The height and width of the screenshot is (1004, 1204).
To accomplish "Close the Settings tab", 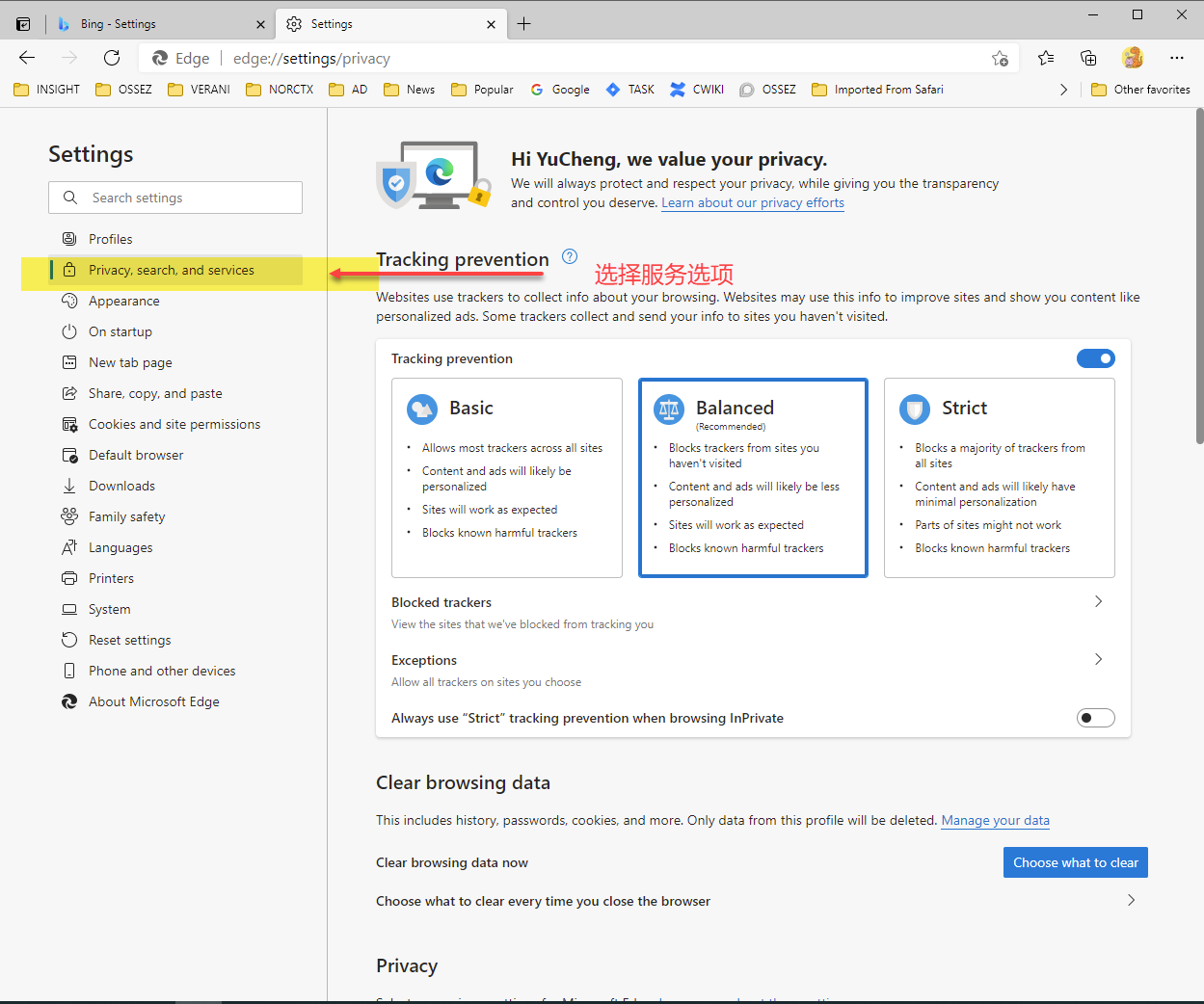I will pos(492,24).
